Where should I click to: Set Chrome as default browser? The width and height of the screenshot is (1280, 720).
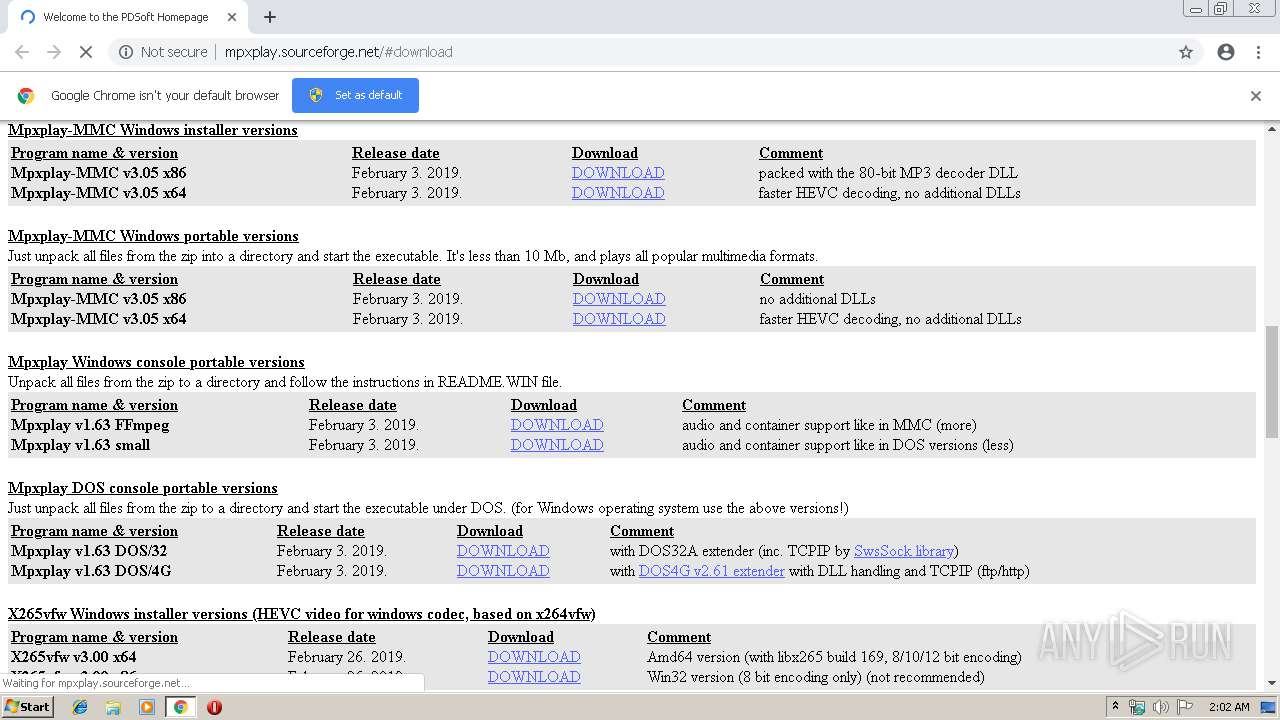coord(355,95)
